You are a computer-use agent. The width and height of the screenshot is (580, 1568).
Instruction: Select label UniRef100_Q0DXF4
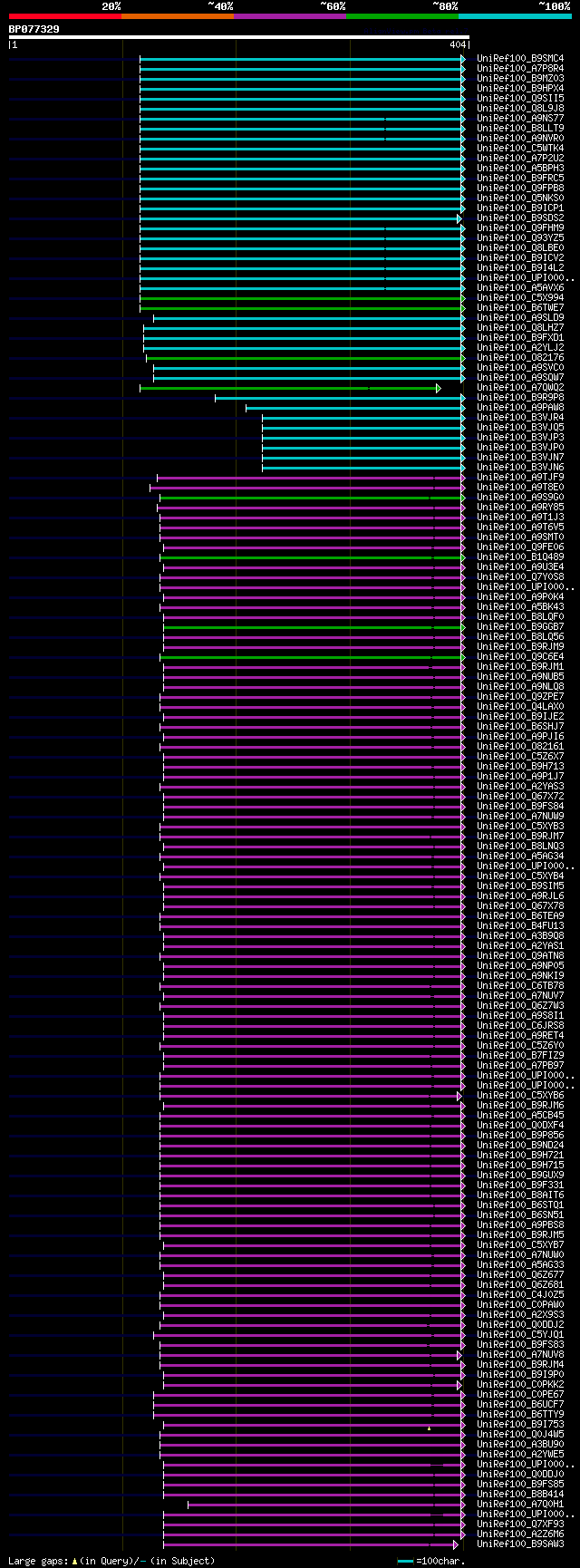(520, 1126)
